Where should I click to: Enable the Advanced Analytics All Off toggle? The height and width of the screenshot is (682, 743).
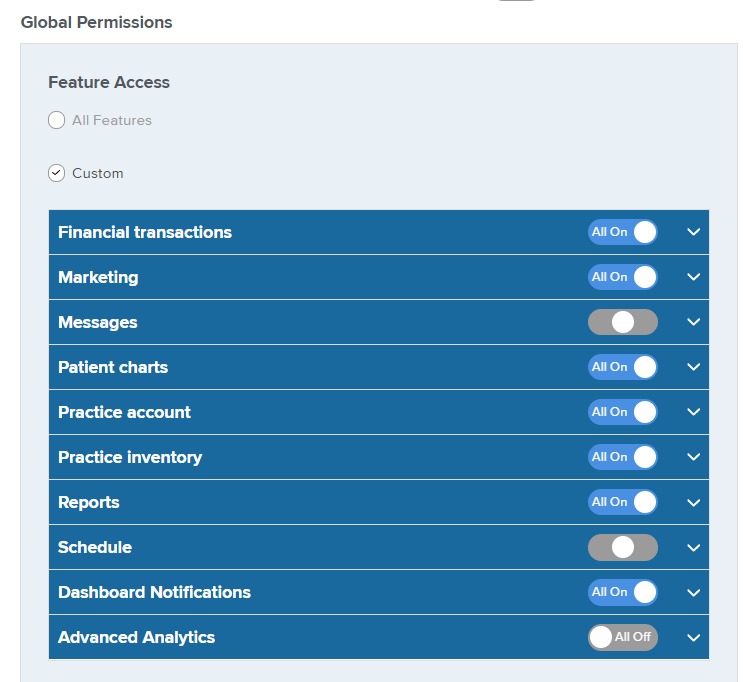point(623,637)
